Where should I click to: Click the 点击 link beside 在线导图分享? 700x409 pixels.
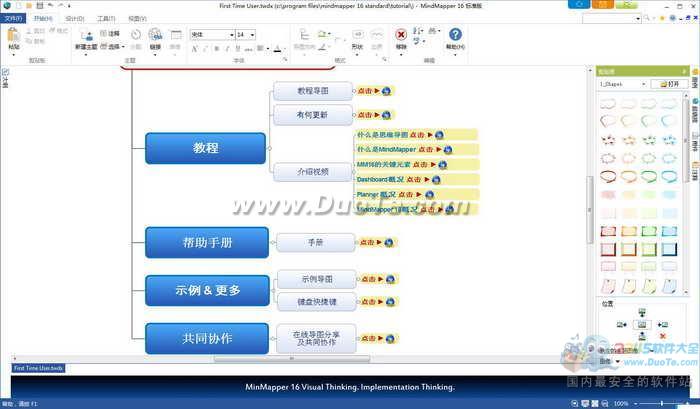pos(369,338)
